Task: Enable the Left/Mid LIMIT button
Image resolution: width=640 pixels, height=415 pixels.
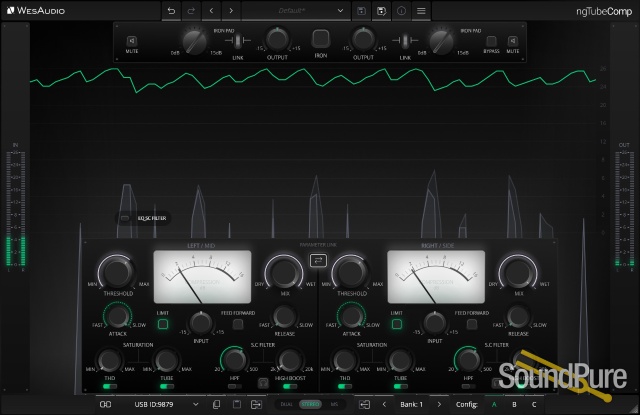Action: [163, 324]
